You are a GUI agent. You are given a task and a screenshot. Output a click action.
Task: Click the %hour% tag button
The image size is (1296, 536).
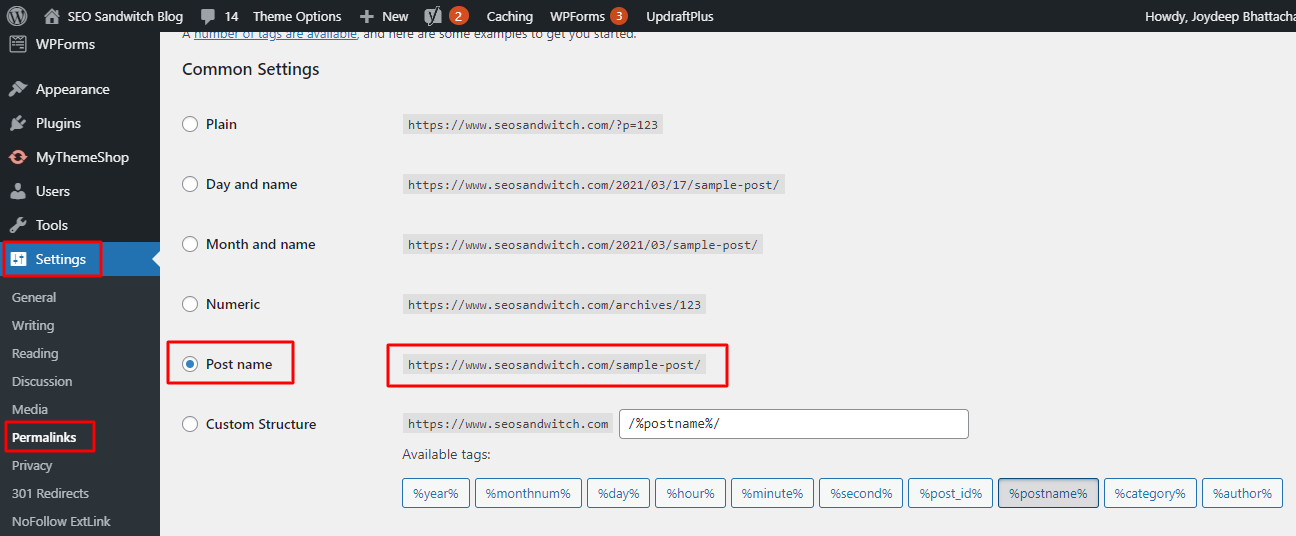[691, 493]
